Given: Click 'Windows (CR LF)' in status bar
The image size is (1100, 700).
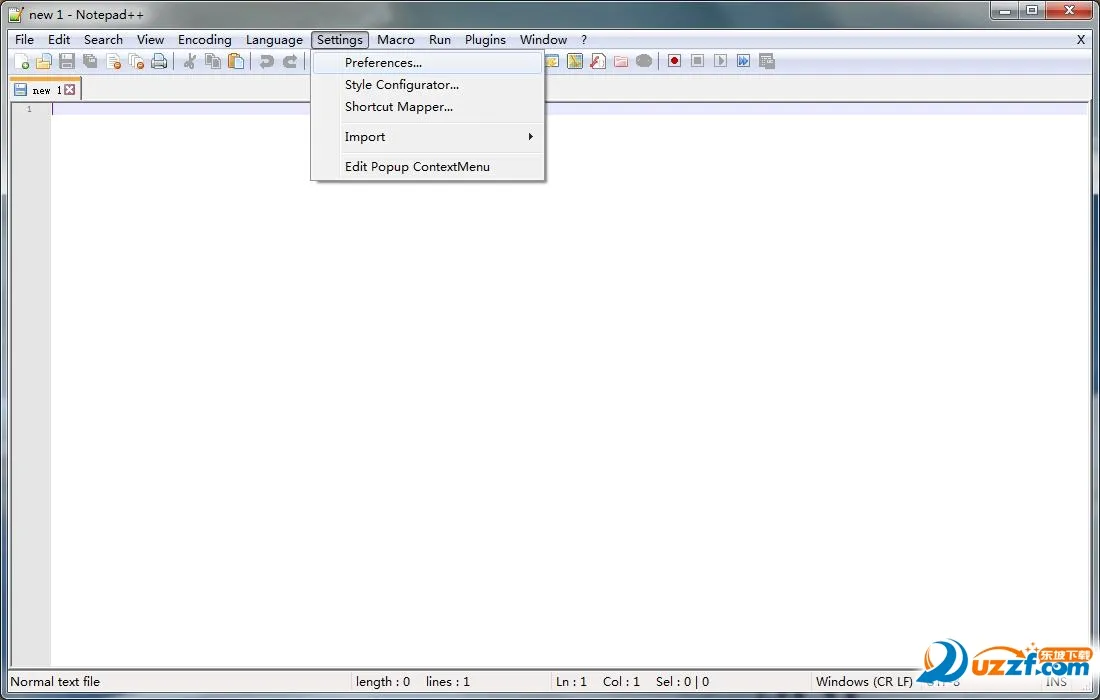Looking at the screenshot, I should click(x=864, y=682).
